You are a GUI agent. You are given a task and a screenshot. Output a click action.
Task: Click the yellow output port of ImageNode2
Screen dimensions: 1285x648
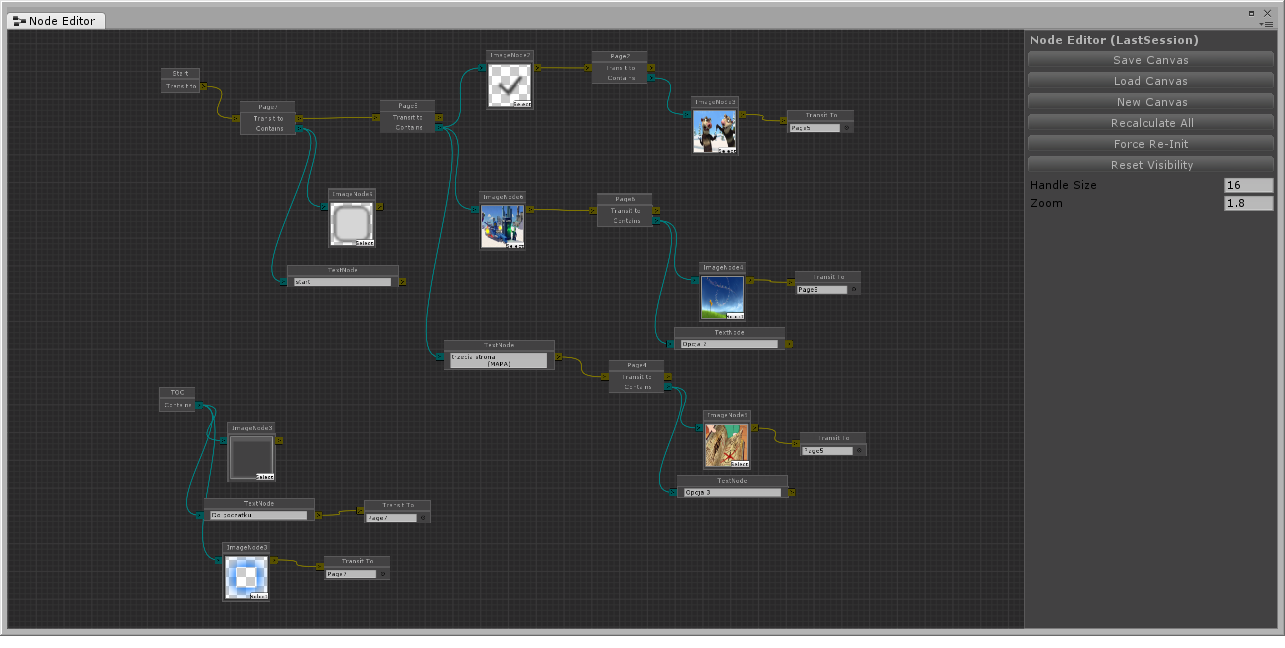coord(538,68)
